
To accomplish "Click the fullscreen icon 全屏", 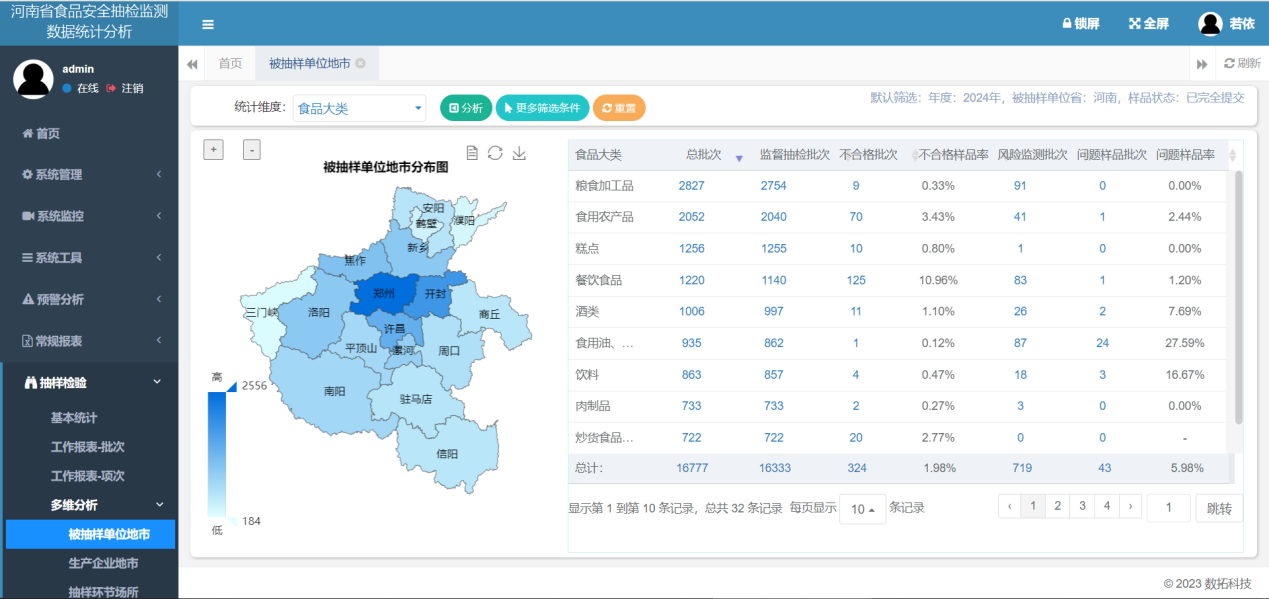I will point(1149,24).
